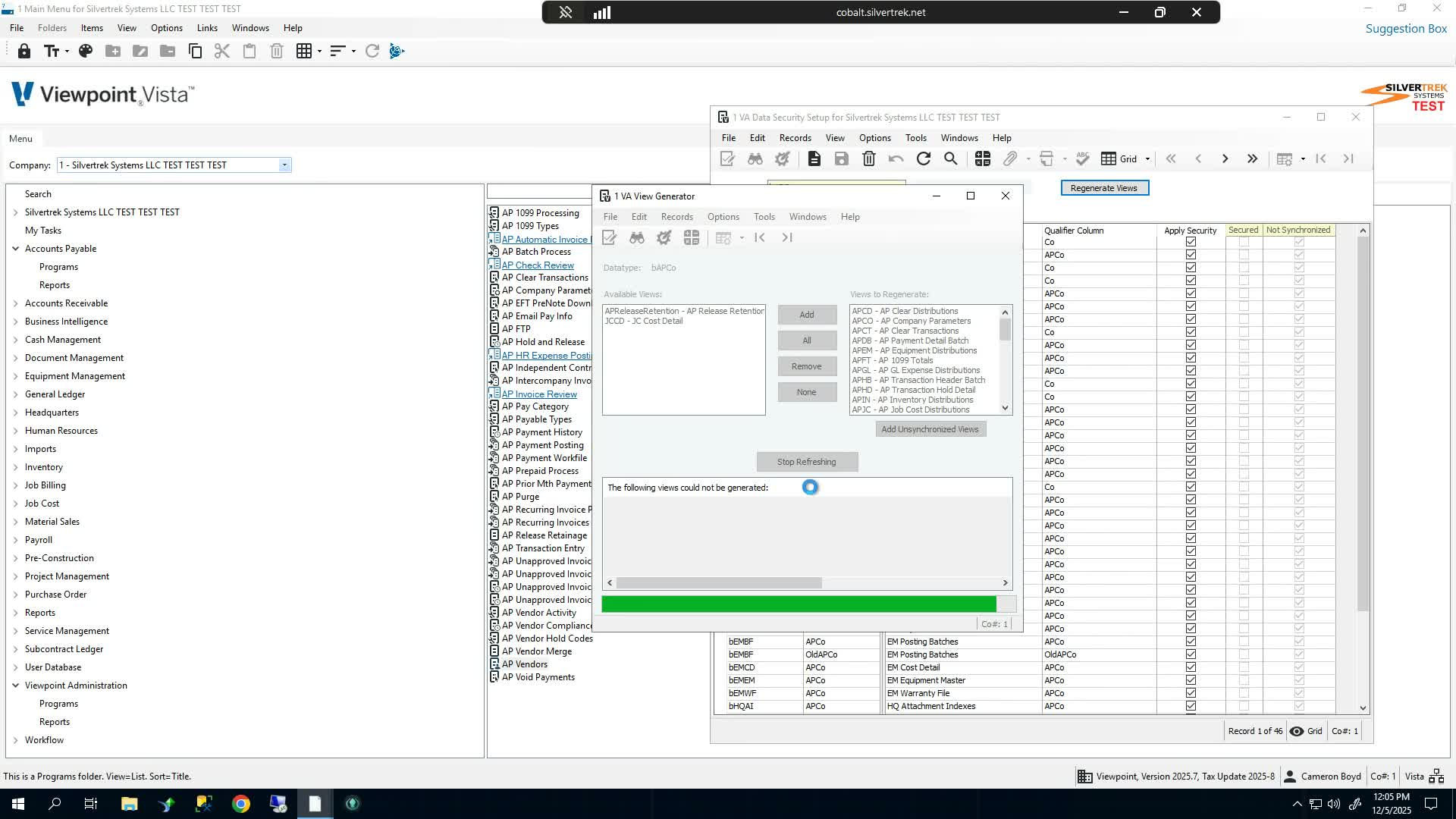Click the sort lines icon in the main toolbar

click(x=338, y=51)
